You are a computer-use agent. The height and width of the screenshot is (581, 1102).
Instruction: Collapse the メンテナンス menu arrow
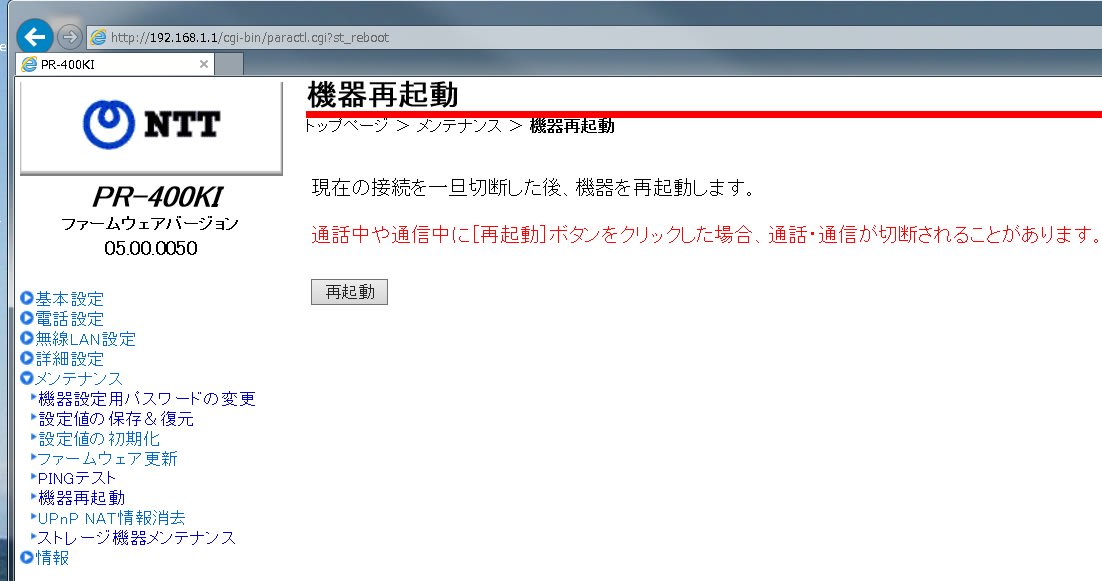(x=27, y=378)
